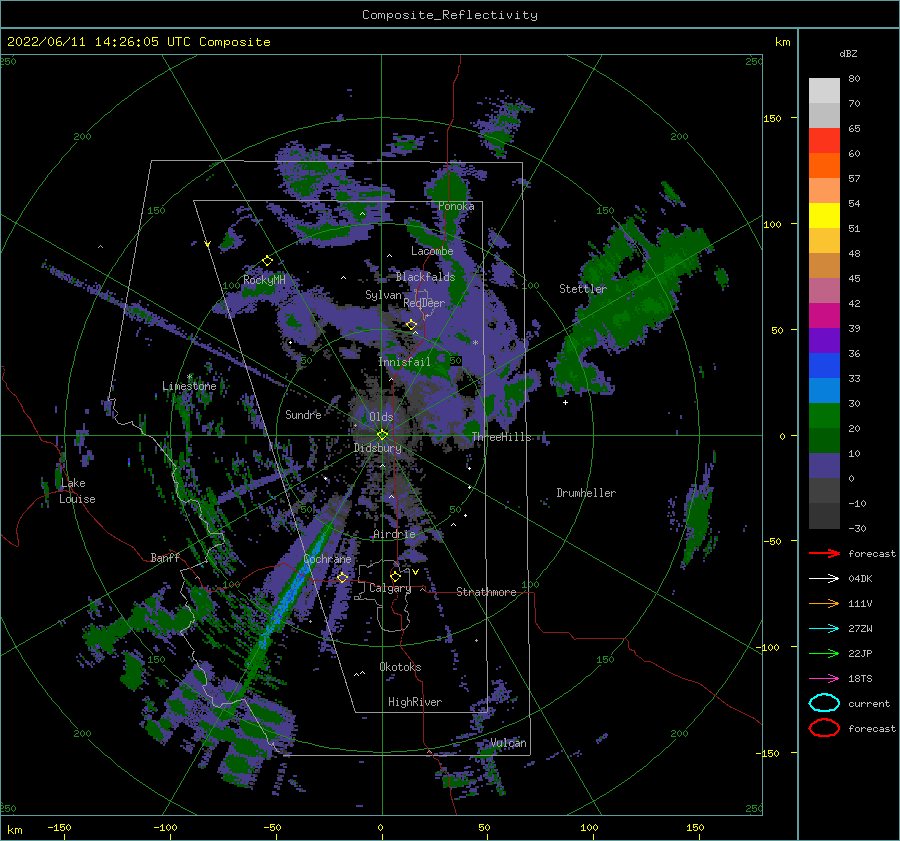This screenshot has width=900, height=841.
Task: Click the Didsbury town label
Action: [378, 448]
